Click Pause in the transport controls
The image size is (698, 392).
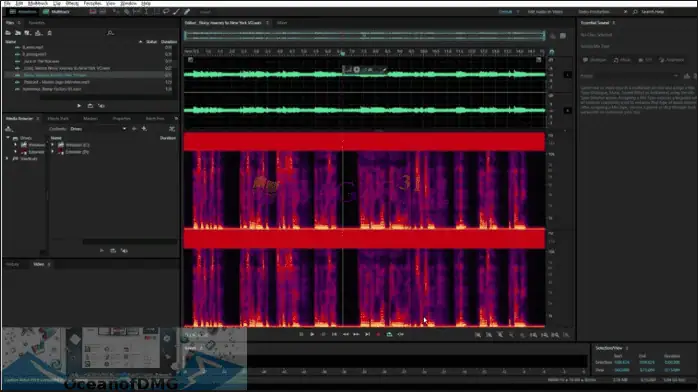[x=323, y=334]
